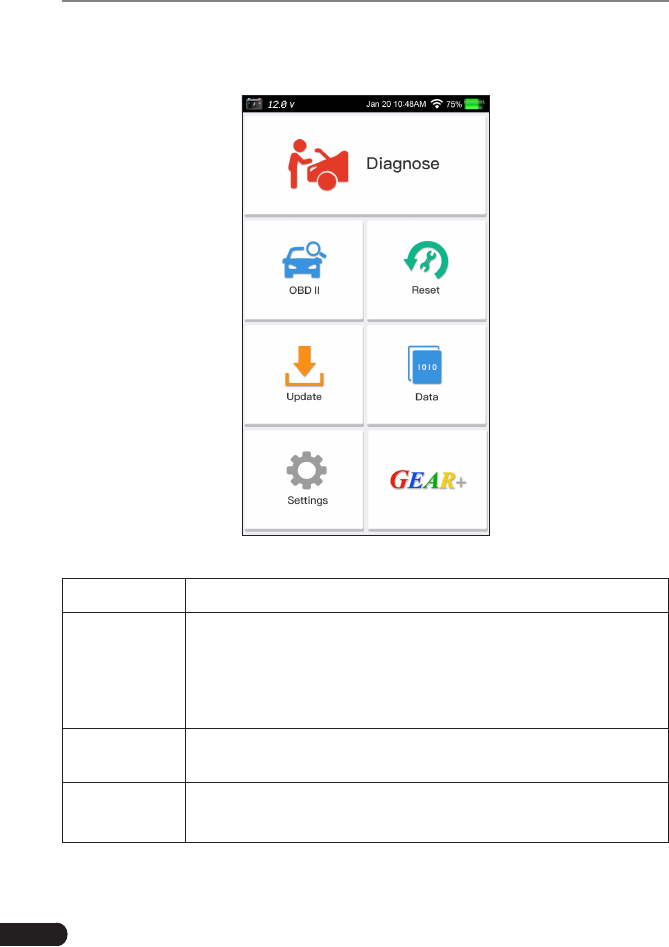Tap the OBD II label
This screenshot has height=947, width=669.
tap(304, 291)
